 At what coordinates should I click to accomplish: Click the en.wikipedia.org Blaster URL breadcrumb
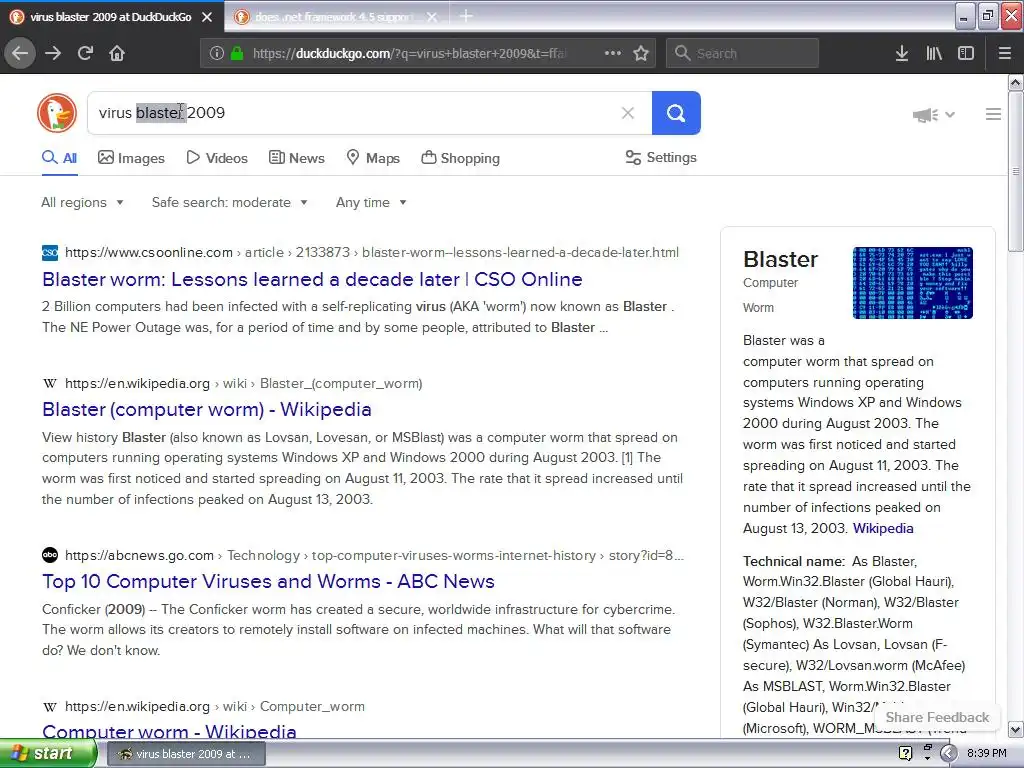point(244,383)
